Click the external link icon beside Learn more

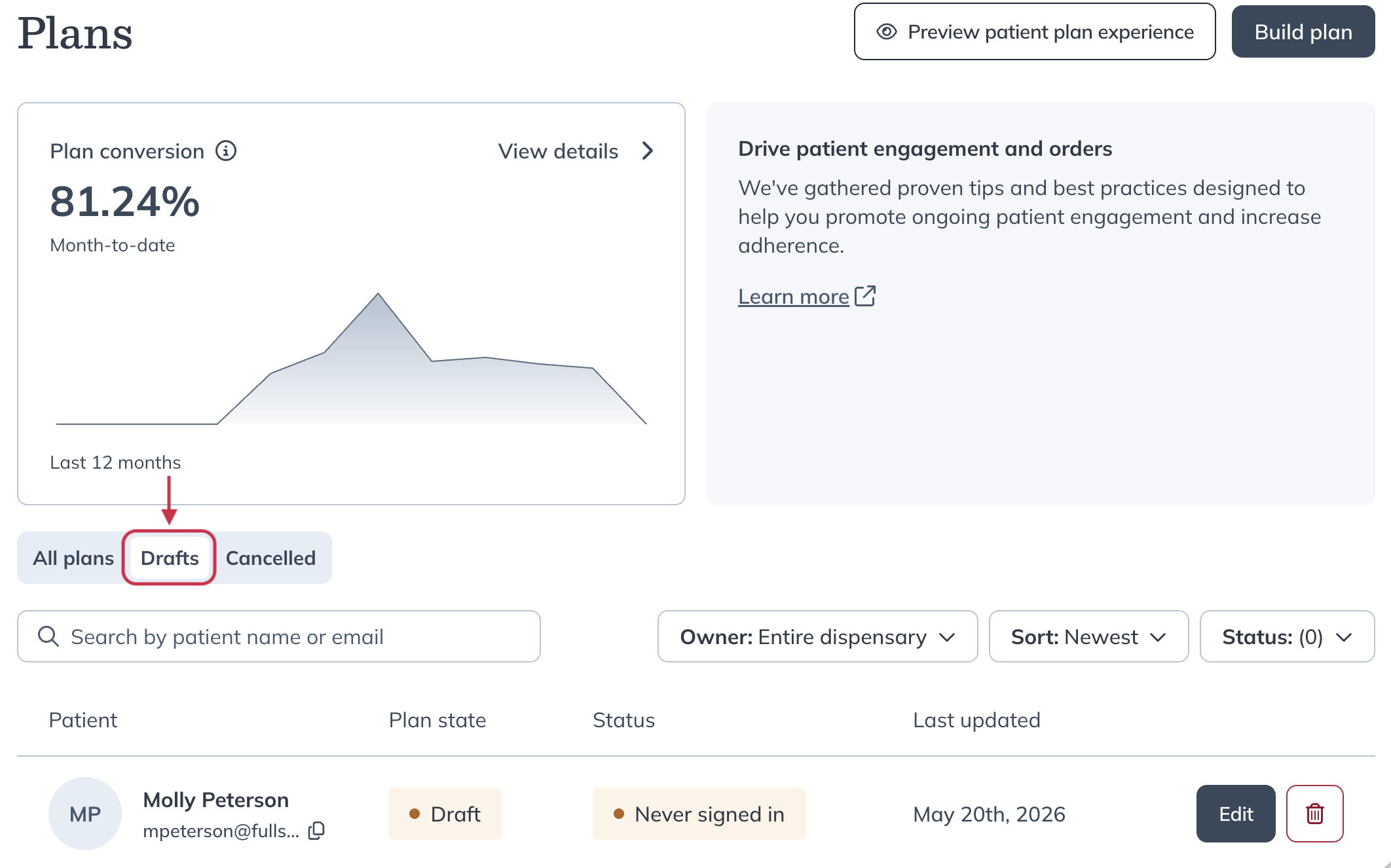865,296
